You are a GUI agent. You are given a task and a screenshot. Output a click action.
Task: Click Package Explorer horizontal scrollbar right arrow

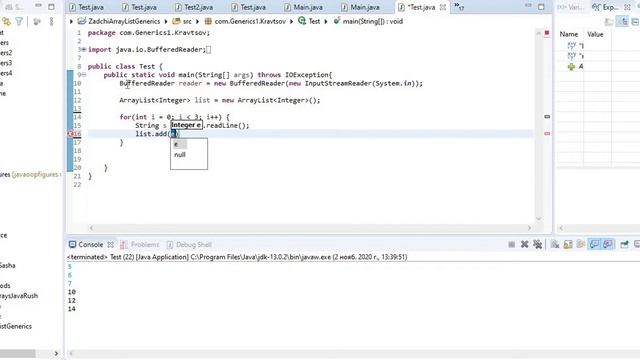click(56, 353)
